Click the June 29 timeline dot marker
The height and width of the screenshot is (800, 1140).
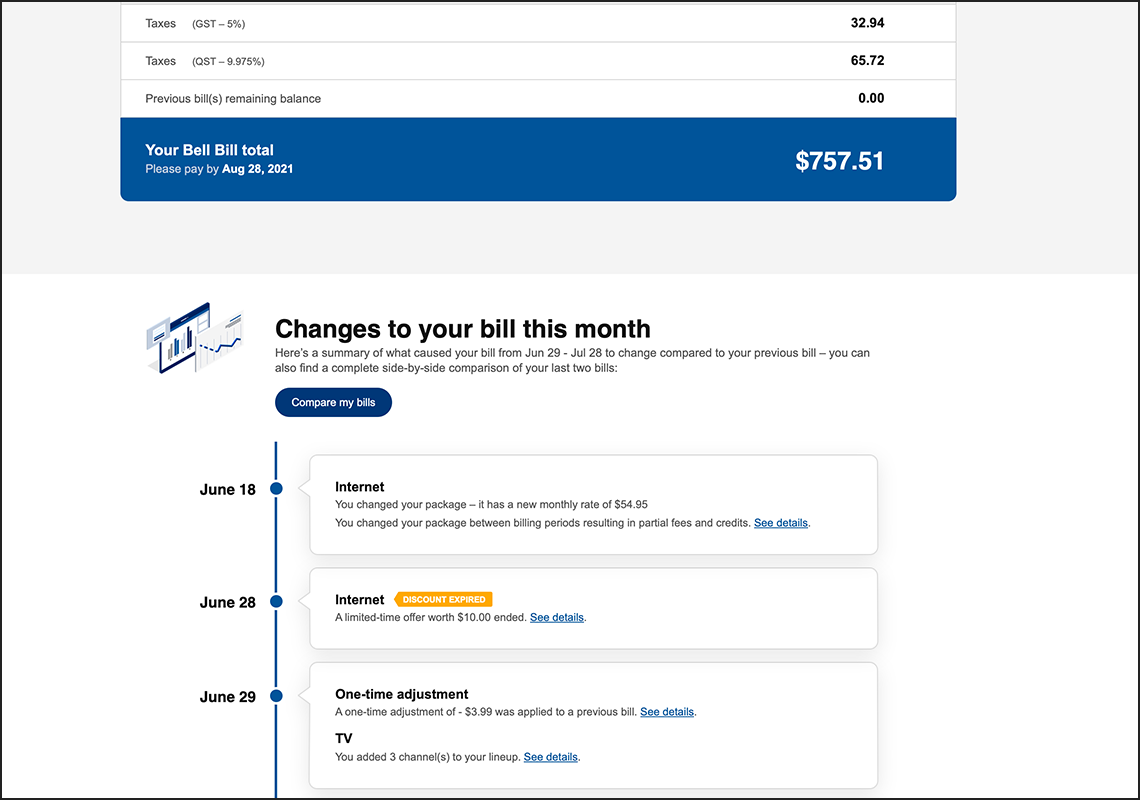[275, 695]
